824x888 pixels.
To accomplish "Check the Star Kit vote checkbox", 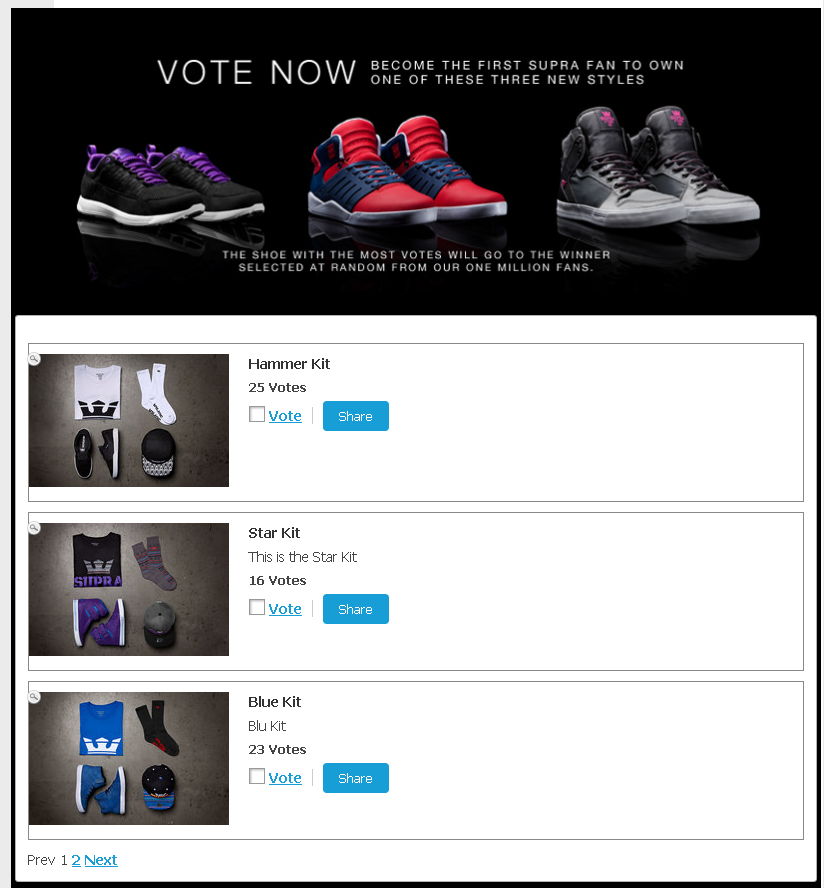I will pos(257,607).
